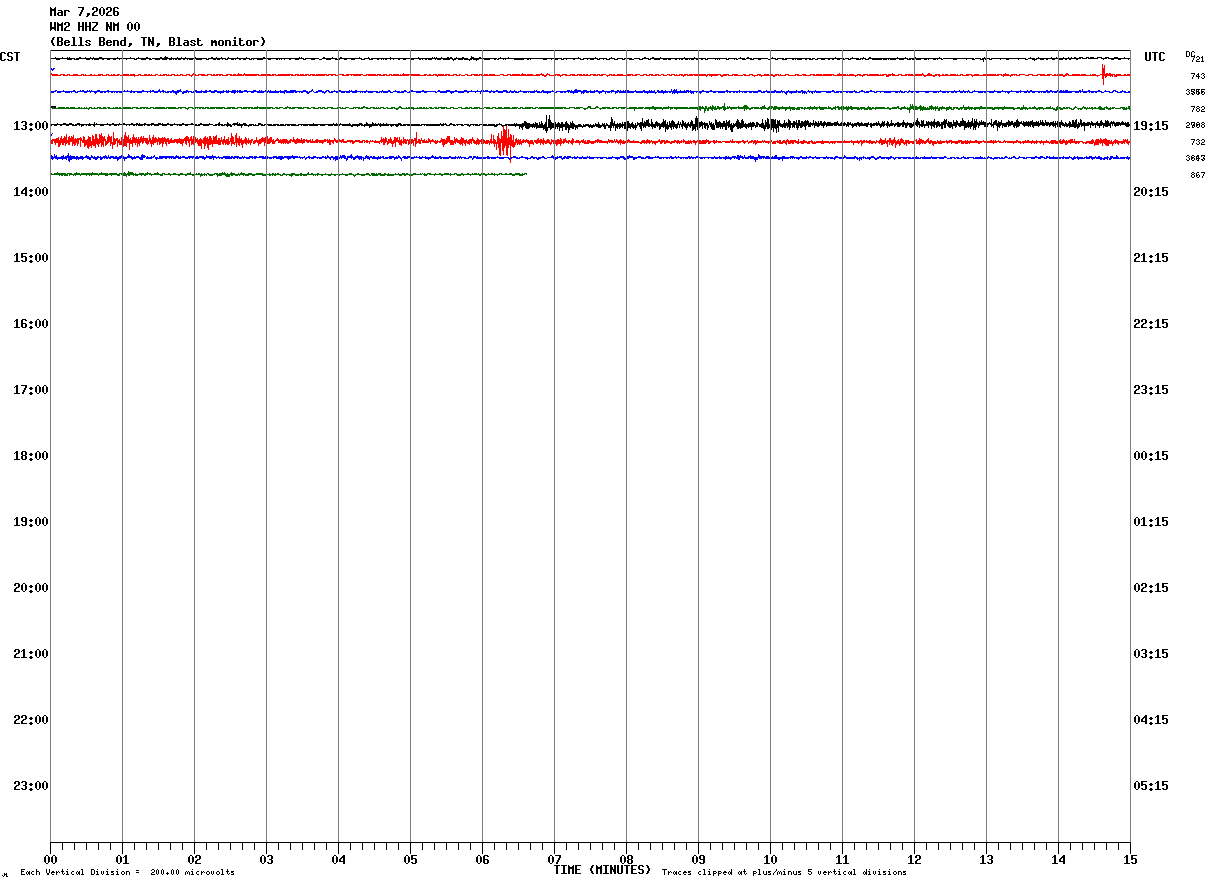1210x886 pixels.
Task: Click minute label 12 on the time axis
Action: pos(914,860)
